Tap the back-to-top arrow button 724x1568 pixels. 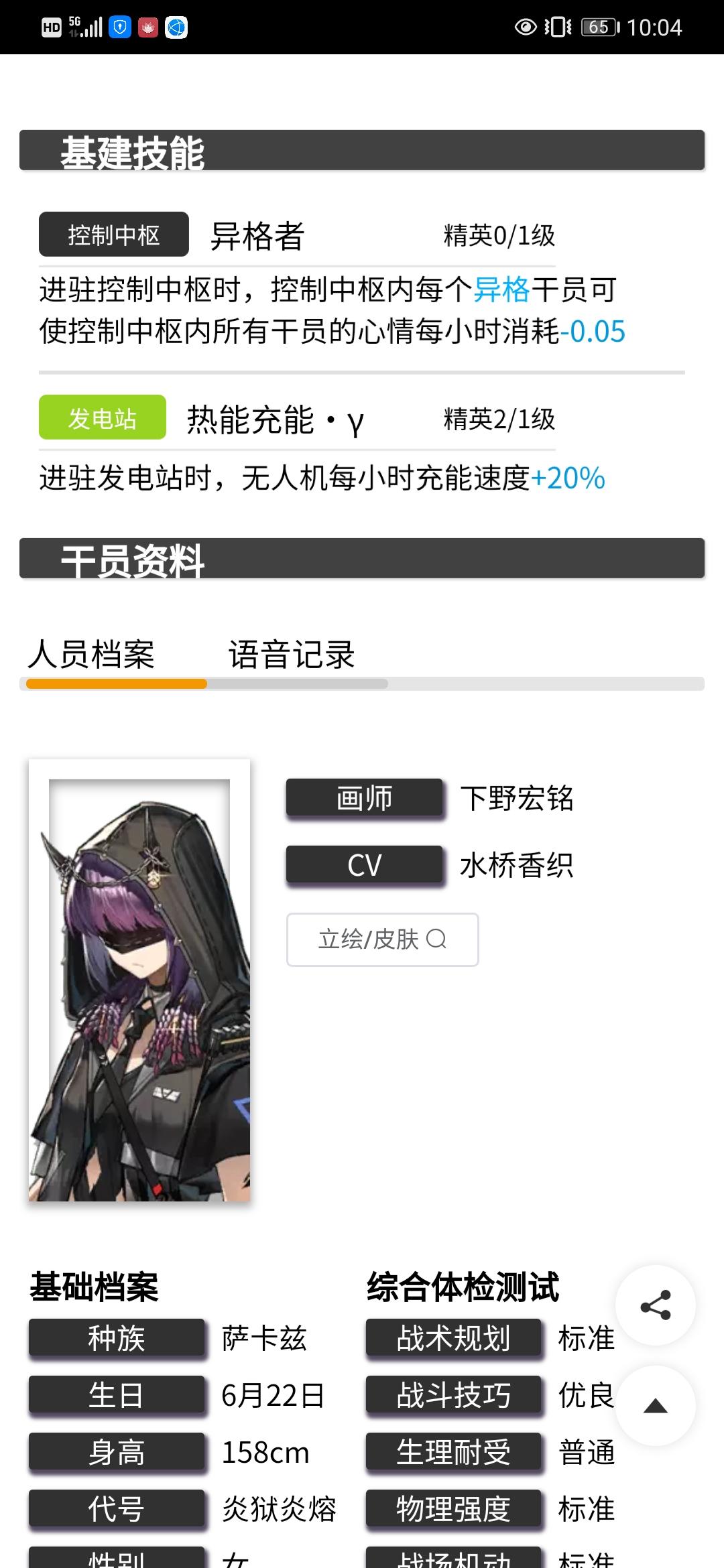[655, 1406]
